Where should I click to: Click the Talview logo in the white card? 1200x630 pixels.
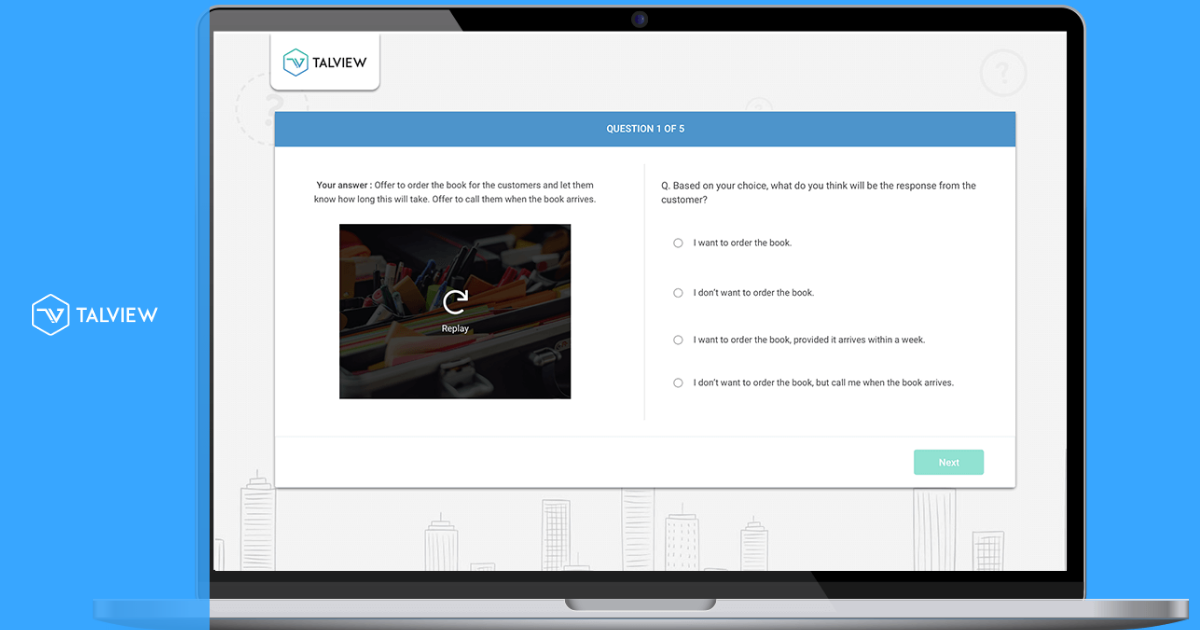coord(325,62)
